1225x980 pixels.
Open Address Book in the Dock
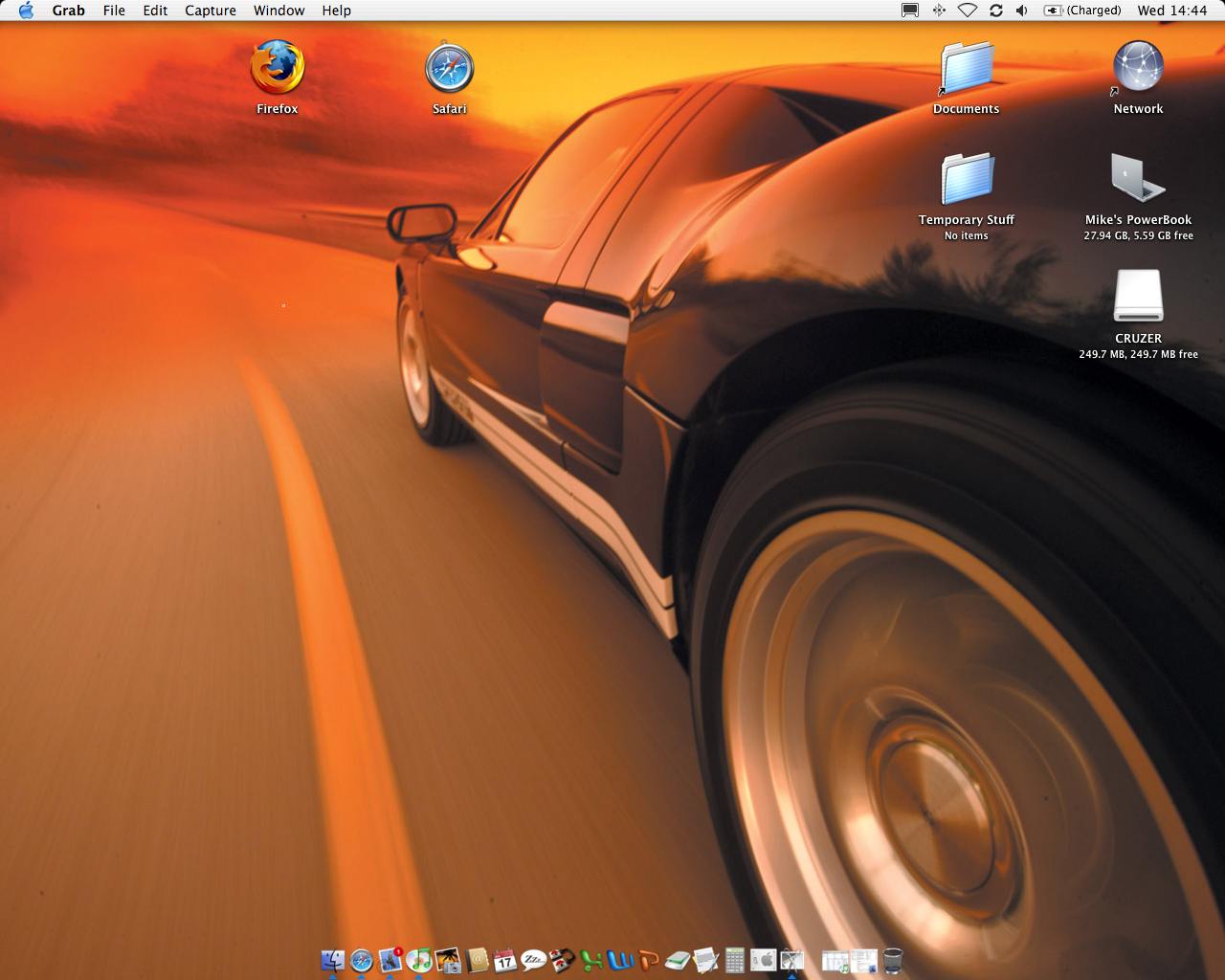pyautogui.click(x=477, y=960)
